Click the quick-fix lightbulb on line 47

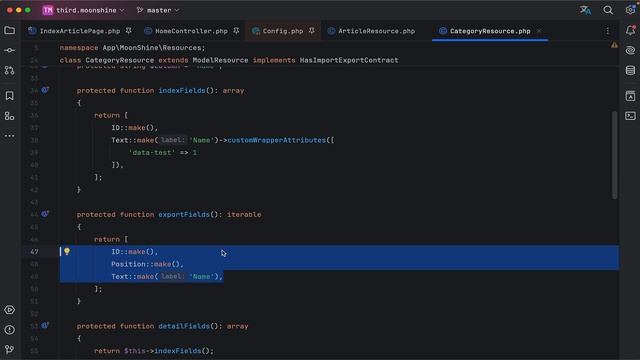[67, 251]
